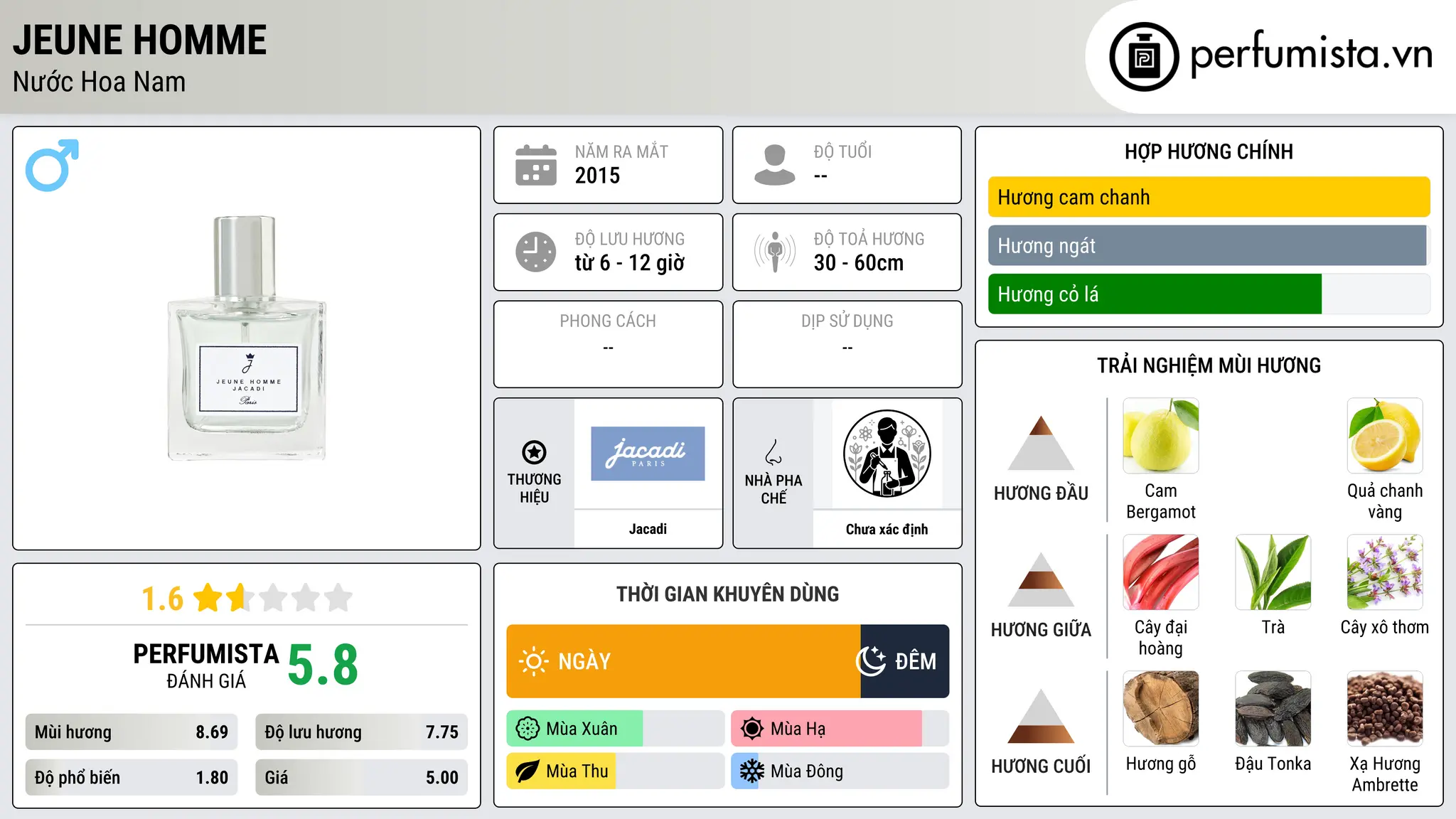This screenshot has height=819, width=1456.
Task: Click the dark Đêm usage bar
Action: point(904,661)
